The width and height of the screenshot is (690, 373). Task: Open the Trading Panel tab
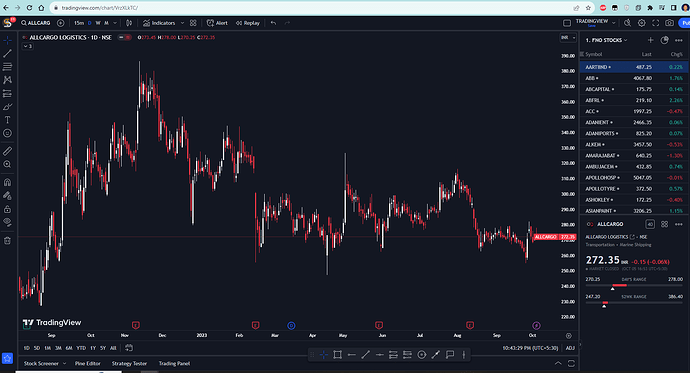pyautogui.click(x=174, y=363)
